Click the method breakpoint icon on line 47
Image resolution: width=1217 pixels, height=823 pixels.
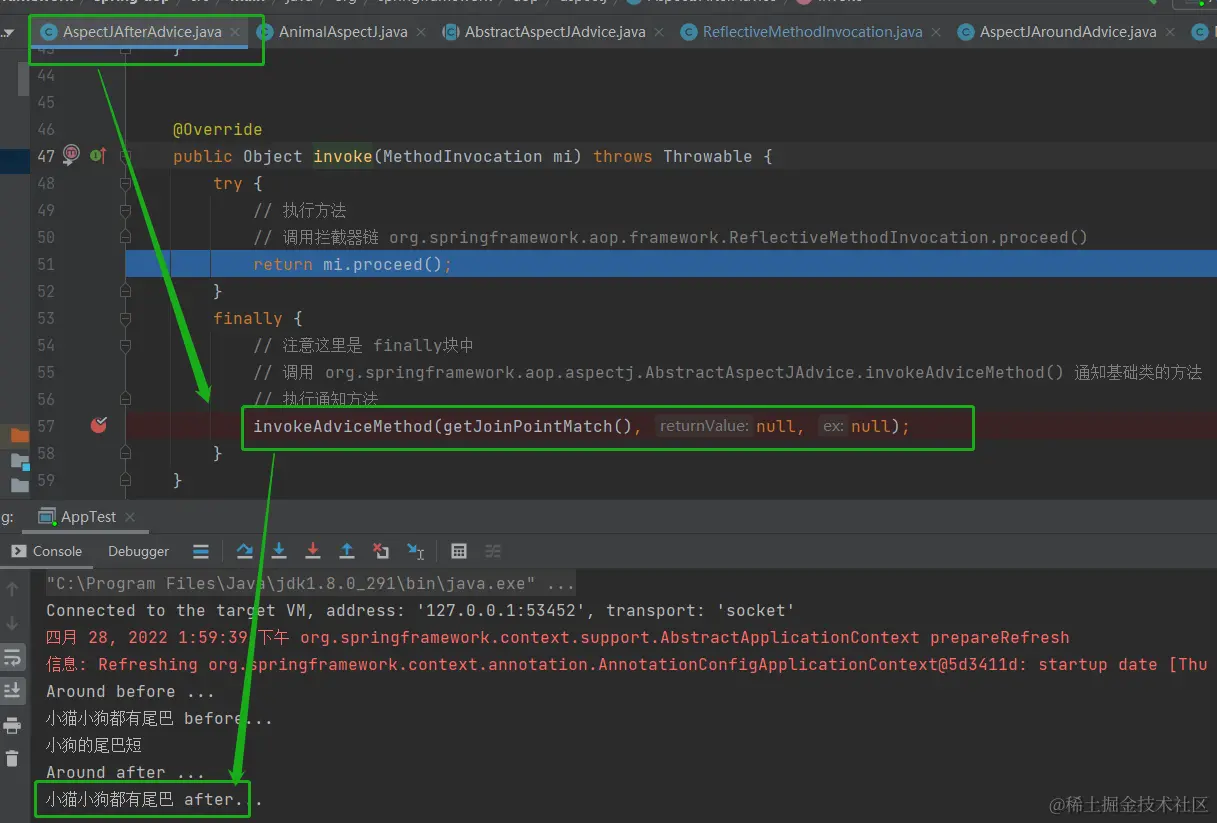coord(71,154)
